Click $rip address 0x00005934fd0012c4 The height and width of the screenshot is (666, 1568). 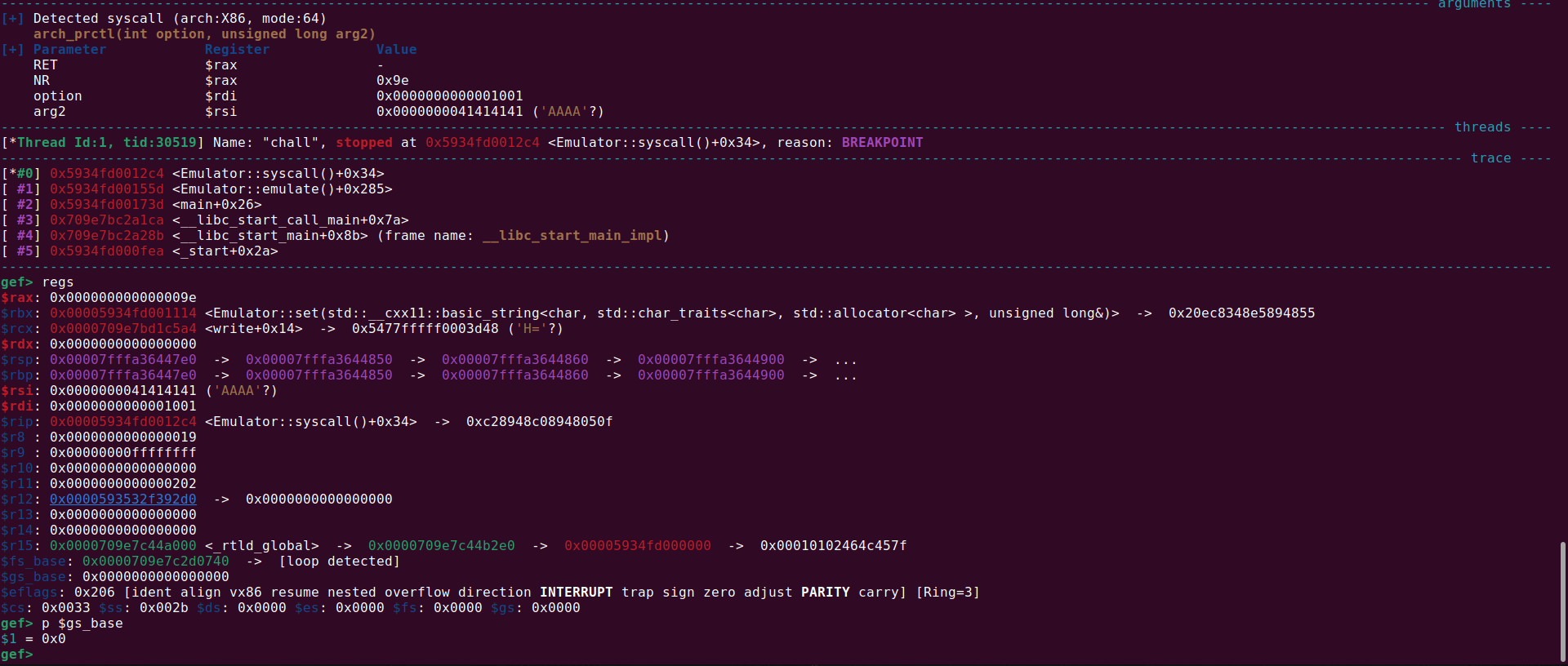(x=122, y=421)
